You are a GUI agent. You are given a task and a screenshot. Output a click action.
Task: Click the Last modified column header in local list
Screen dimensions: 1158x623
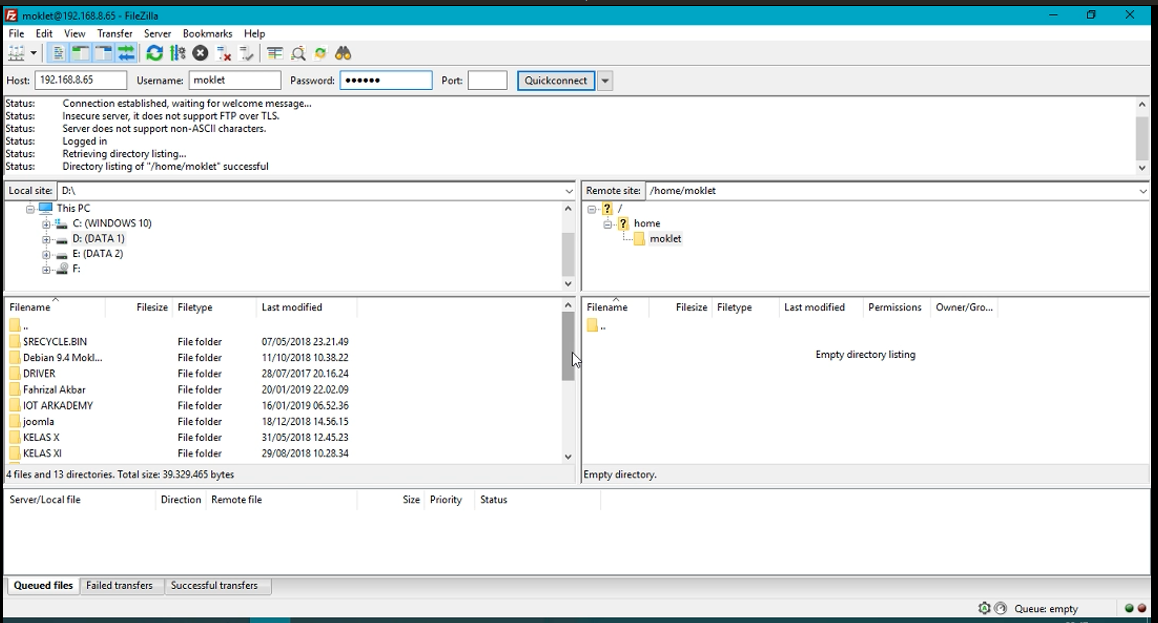292,308
